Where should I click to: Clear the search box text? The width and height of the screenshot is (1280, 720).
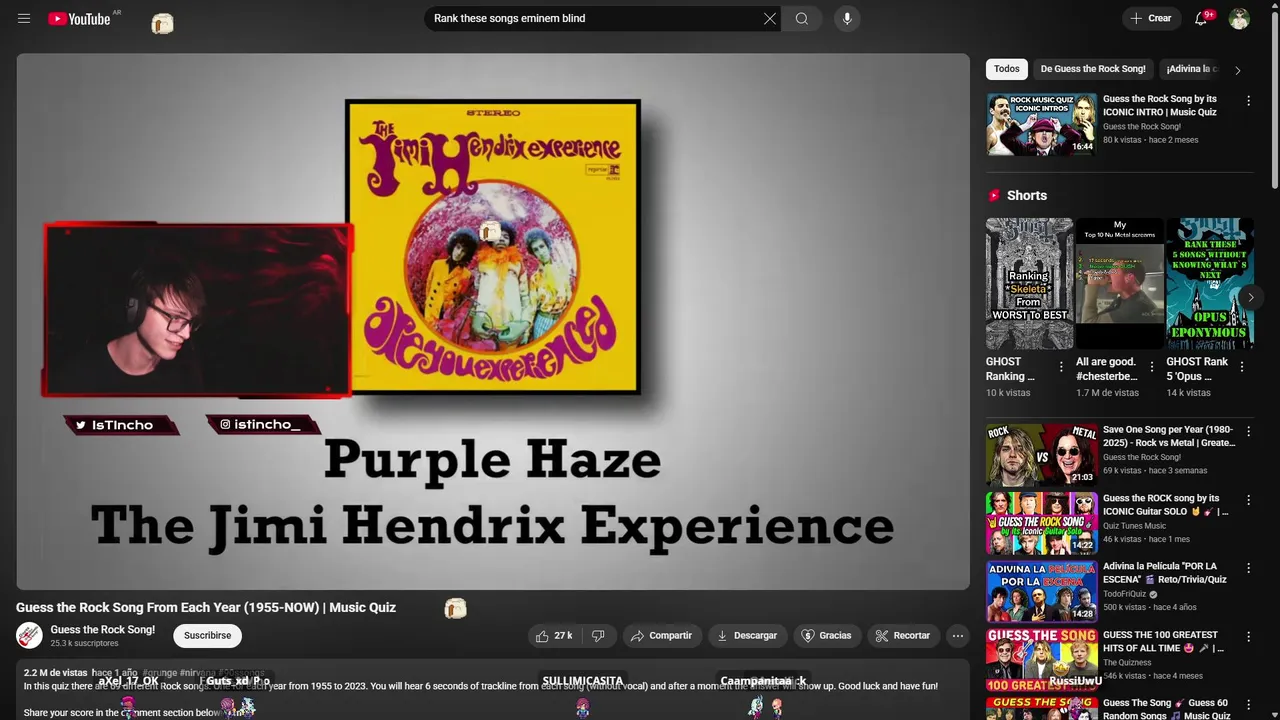pyautogui.click(x=770, y=18)
